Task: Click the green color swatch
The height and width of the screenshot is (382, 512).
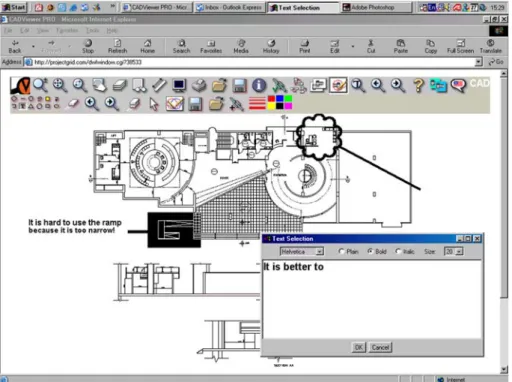Action: 288,99
